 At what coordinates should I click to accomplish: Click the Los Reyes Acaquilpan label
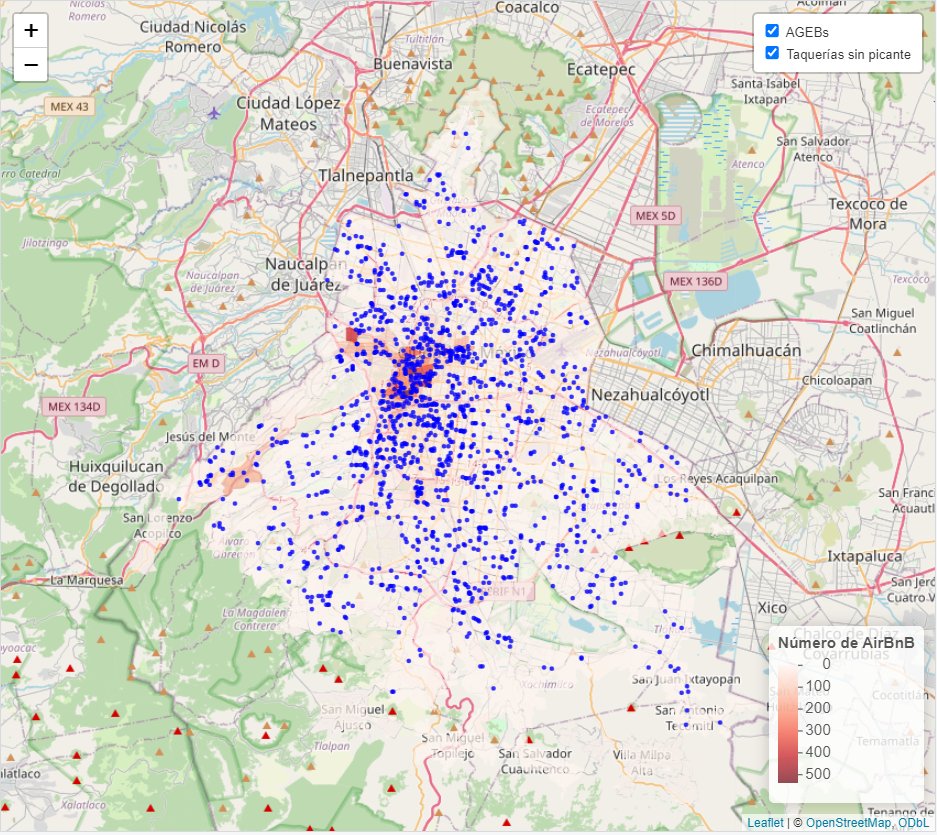[717, 479]
